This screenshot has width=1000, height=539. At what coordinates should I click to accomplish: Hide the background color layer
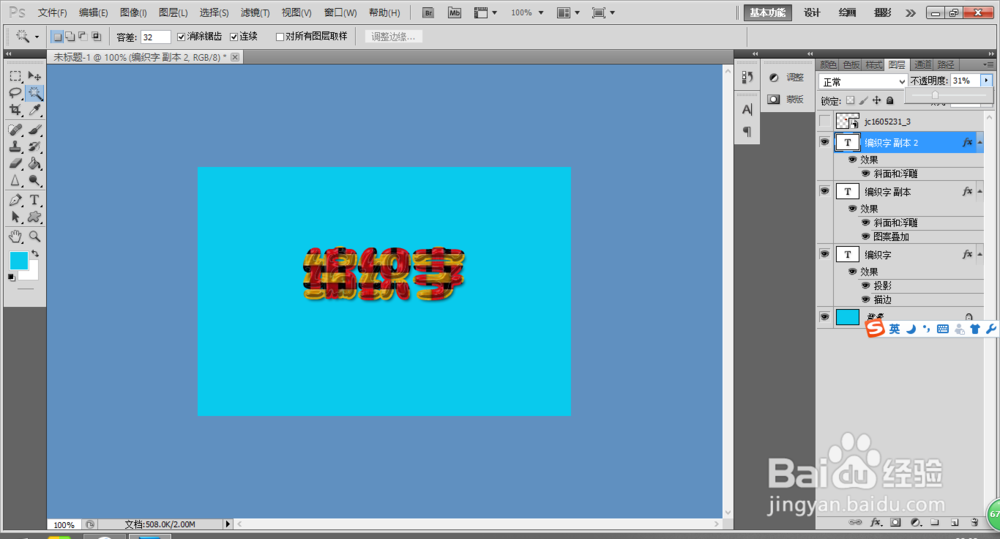tap(825, 317)
